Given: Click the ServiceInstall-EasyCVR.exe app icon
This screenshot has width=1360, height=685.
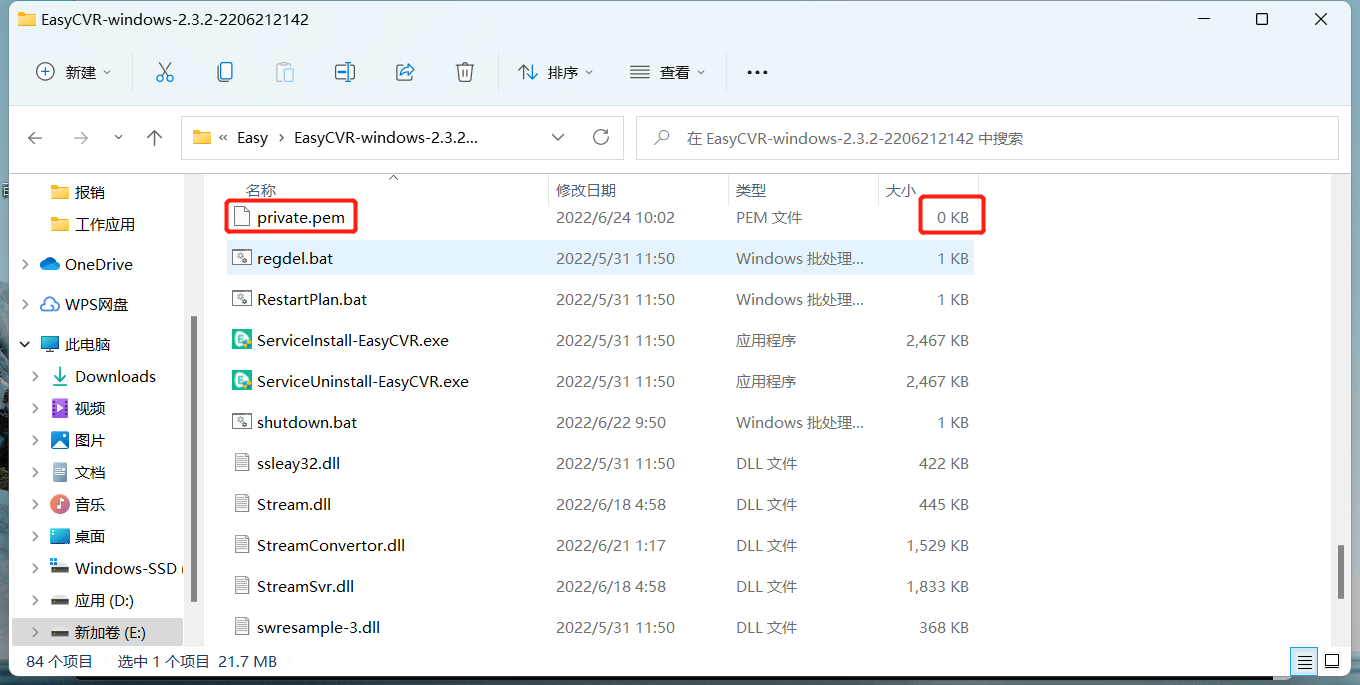Looking at the screenshot, I should pos(240,340).
